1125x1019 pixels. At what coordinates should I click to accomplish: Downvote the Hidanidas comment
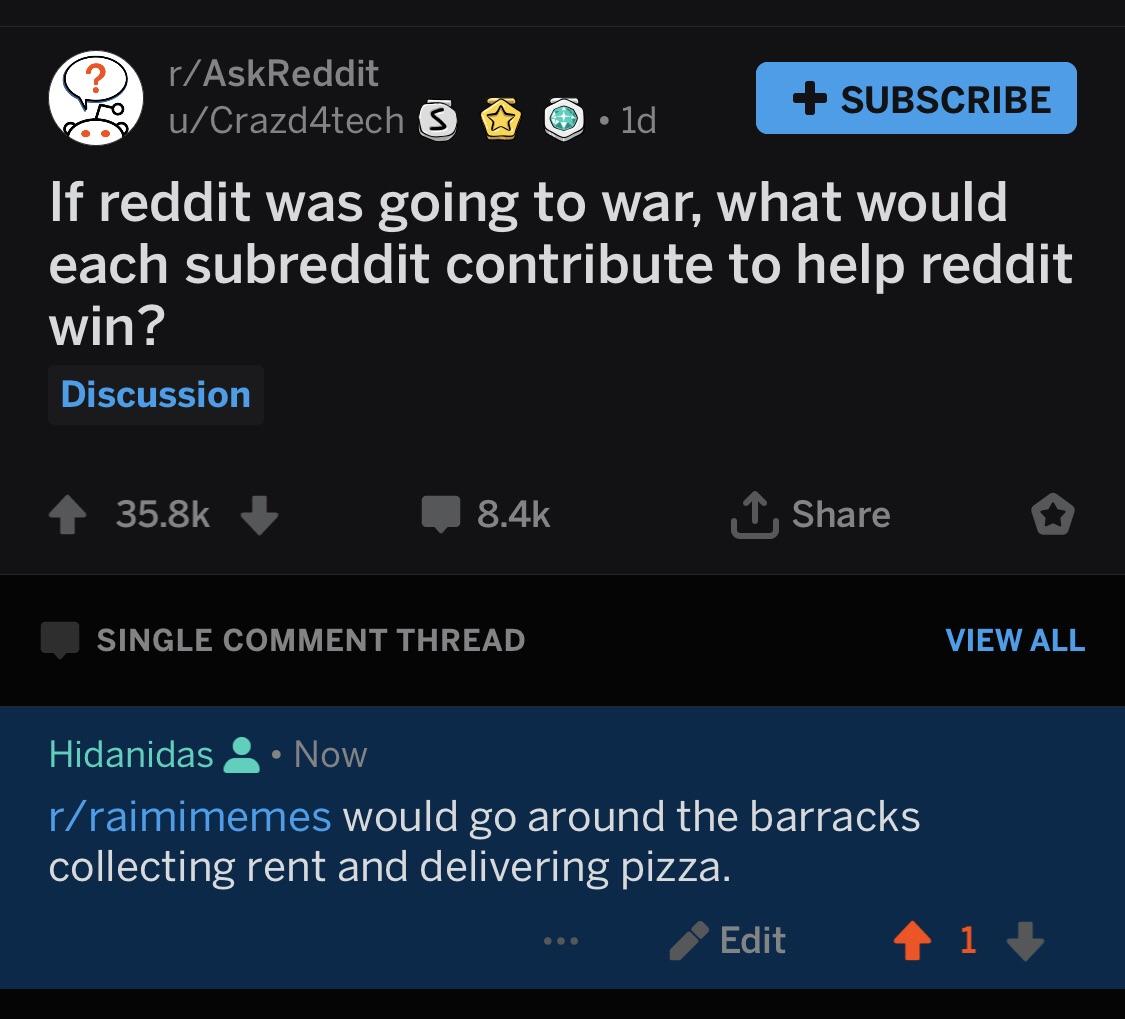[x=1025, y=940]
